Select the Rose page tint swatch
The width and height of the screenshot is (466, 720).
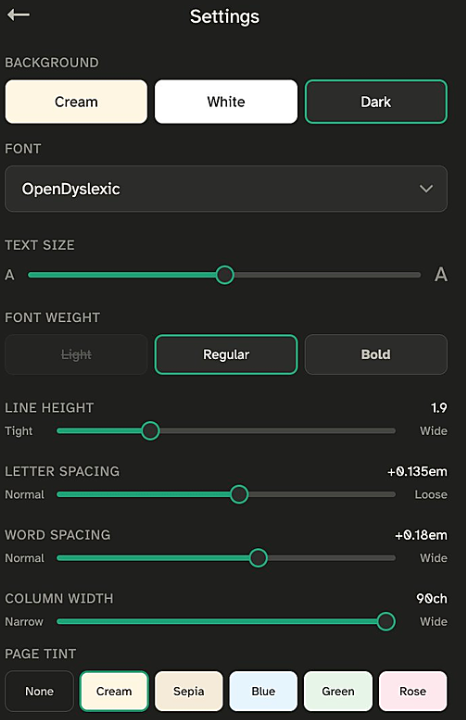pyautogui.click(x=413, y=691)
